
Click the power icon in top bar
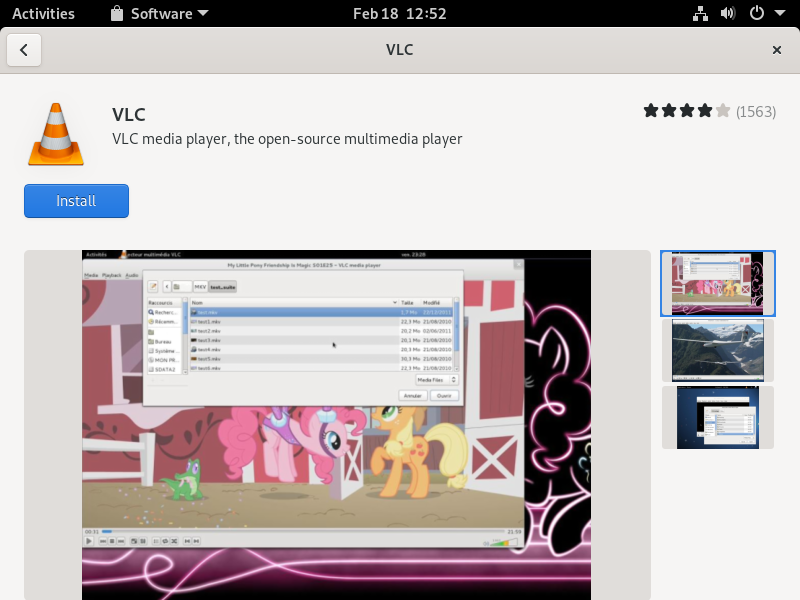[x=757, y=13]
